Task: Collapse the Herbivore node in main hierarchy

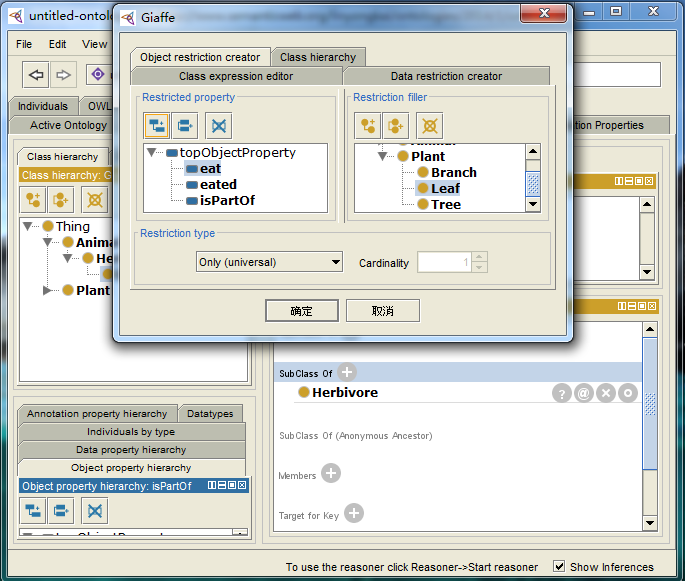Action: tap(67, 258)
